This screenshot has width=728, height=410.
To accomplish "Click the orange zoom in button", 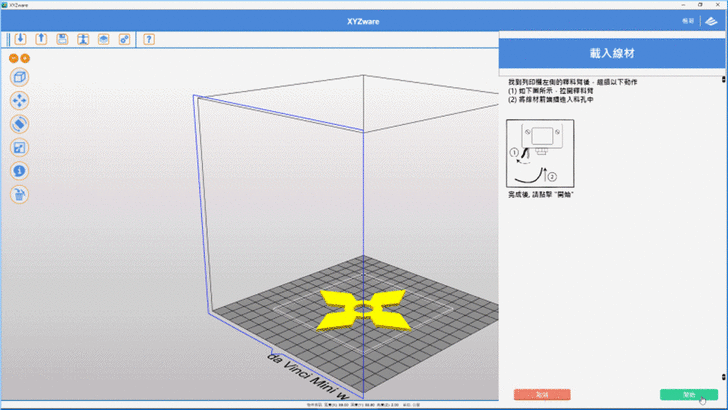I will click(25, 58).
